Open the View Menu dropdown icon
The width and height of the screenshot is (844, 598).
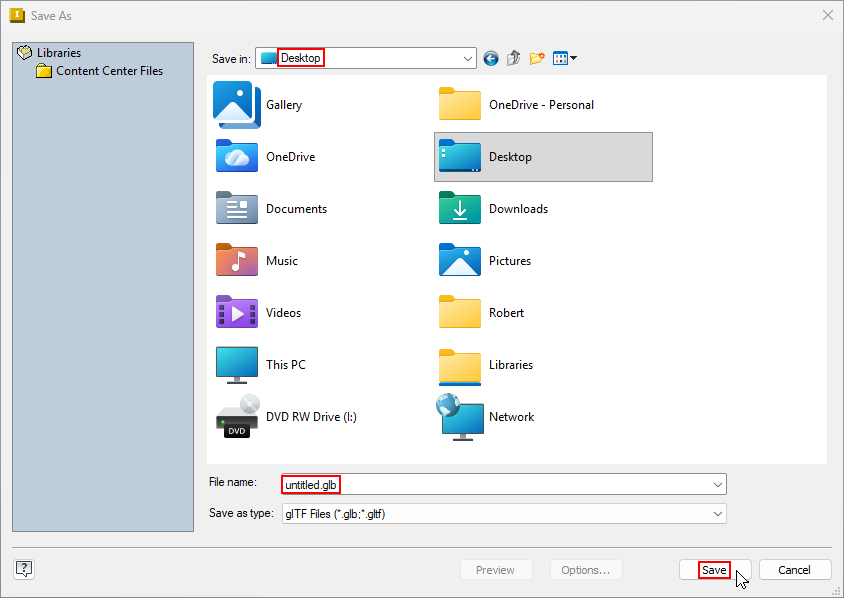point(565,59)
